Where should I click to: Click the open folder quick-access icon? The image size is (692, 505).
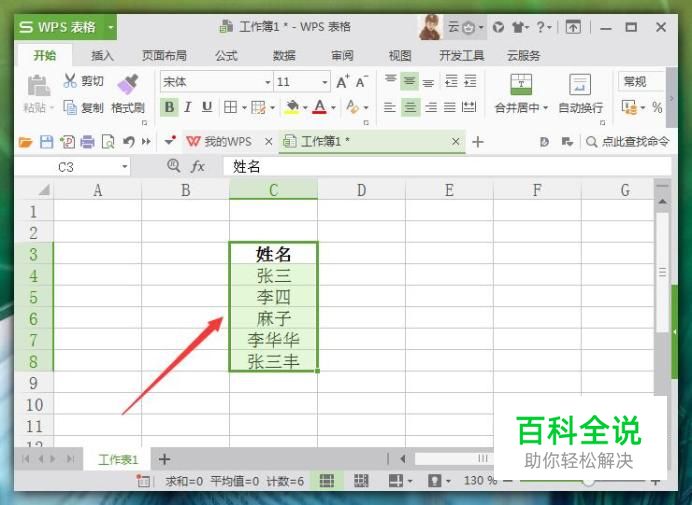pos(26,142)
